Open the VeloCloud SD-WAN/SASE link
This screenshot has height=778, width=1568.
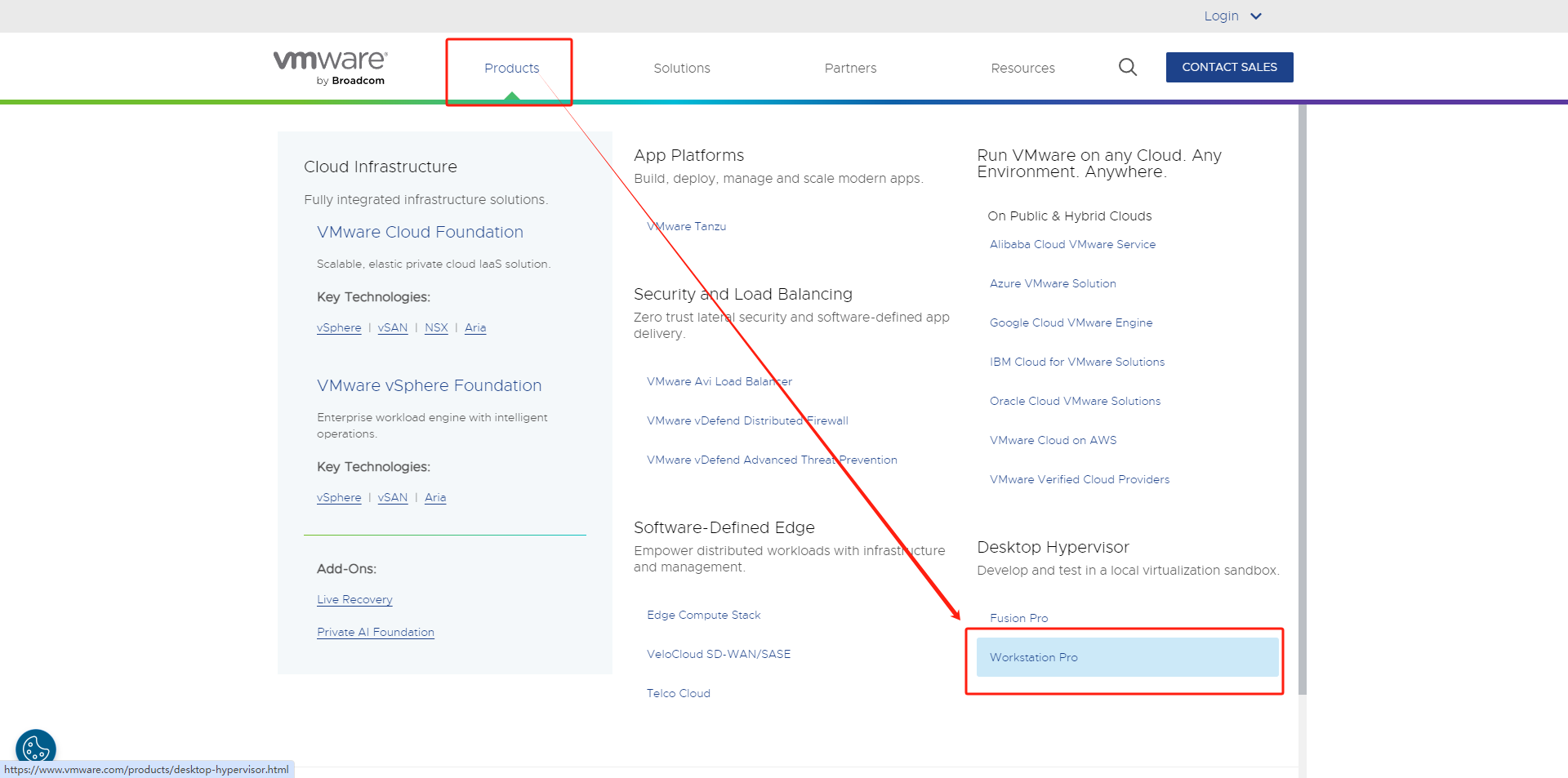click(719, 654)
